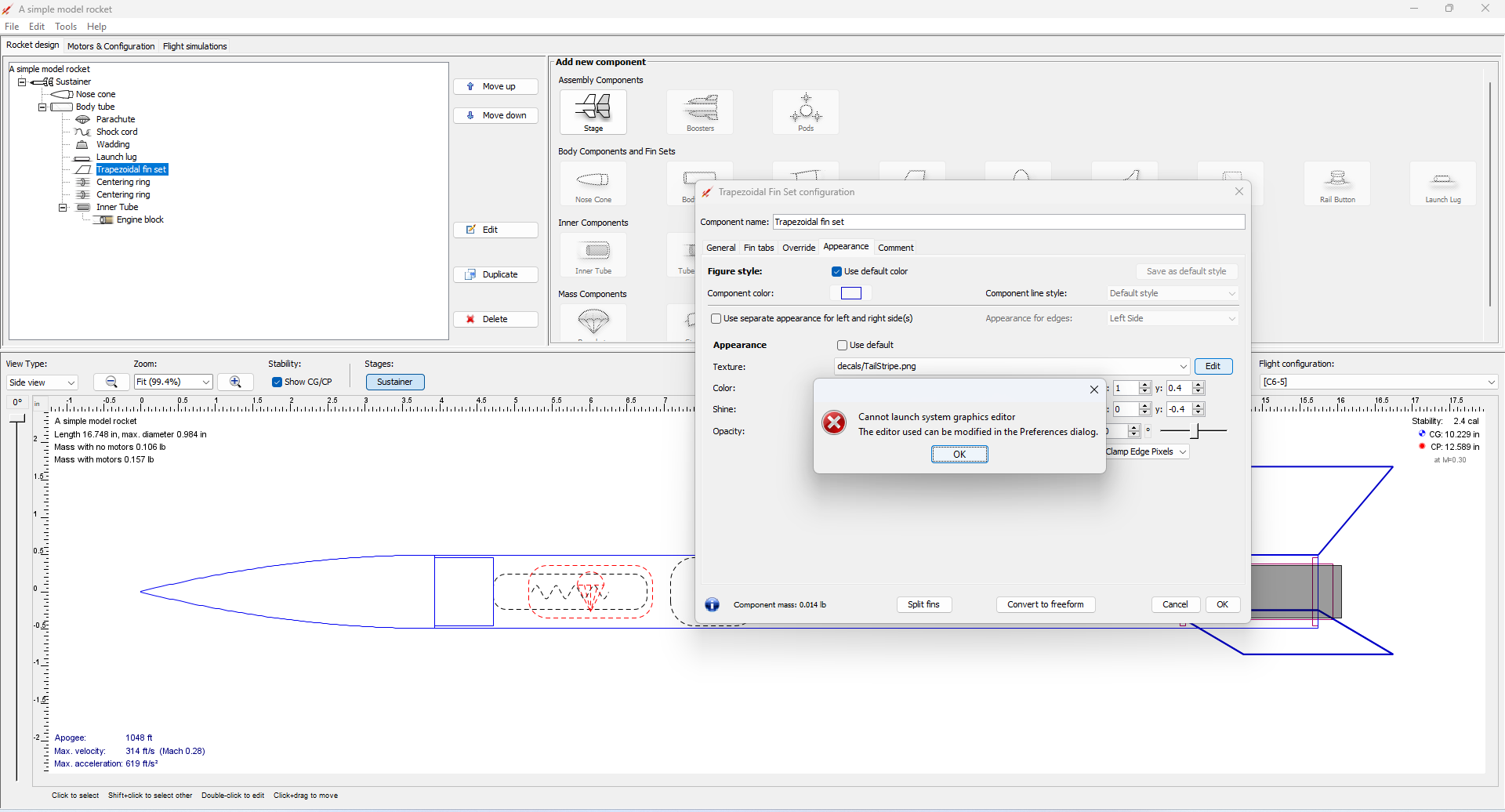The image size is (1505, 812).
Task: Dismiss the graphics editor error with OK
Action: (959, 454)
